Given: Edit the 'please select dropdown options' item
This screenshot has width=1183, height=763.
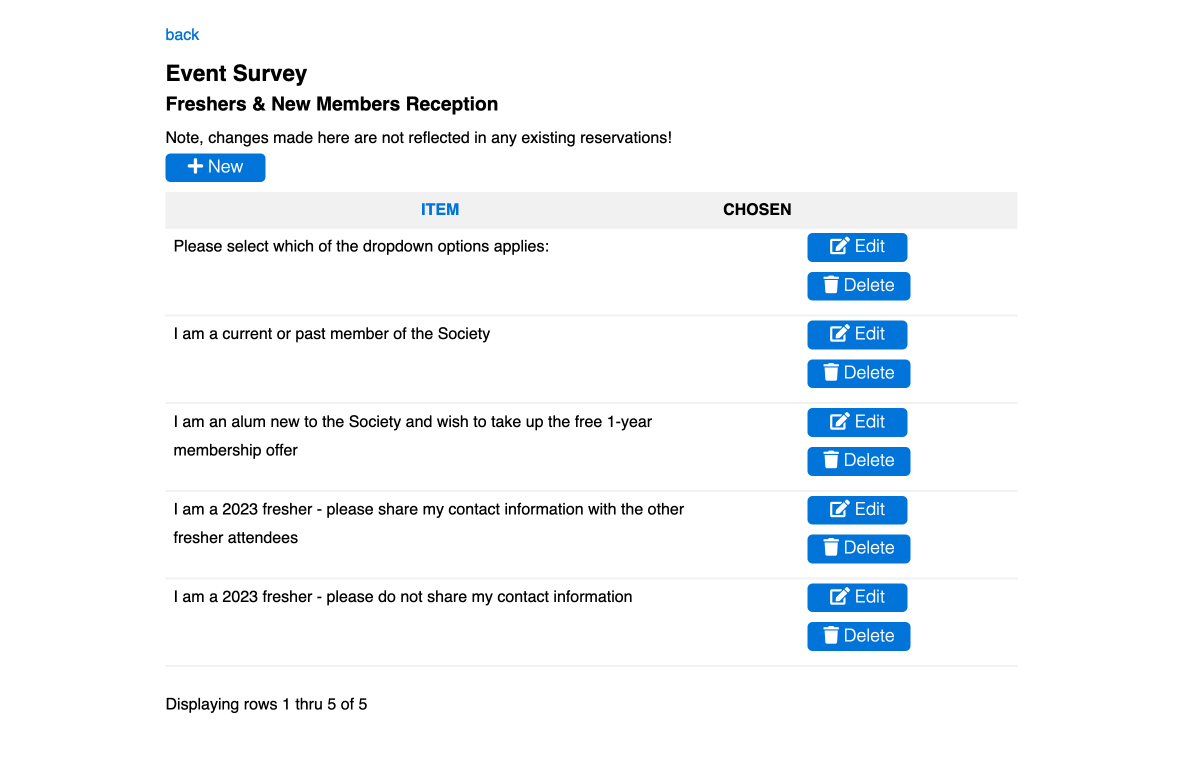Looking at the screenshot, I should point(857,247).
